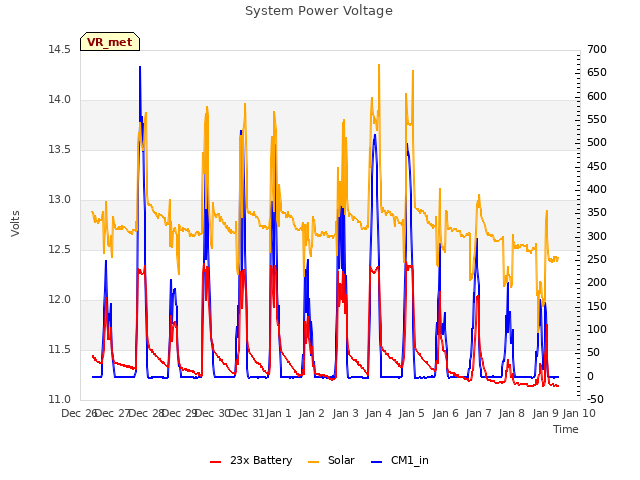Toggle the CM1_in legend entry
Screen dimensions: 640x480
pyautogui.click(x=400, y=460)
